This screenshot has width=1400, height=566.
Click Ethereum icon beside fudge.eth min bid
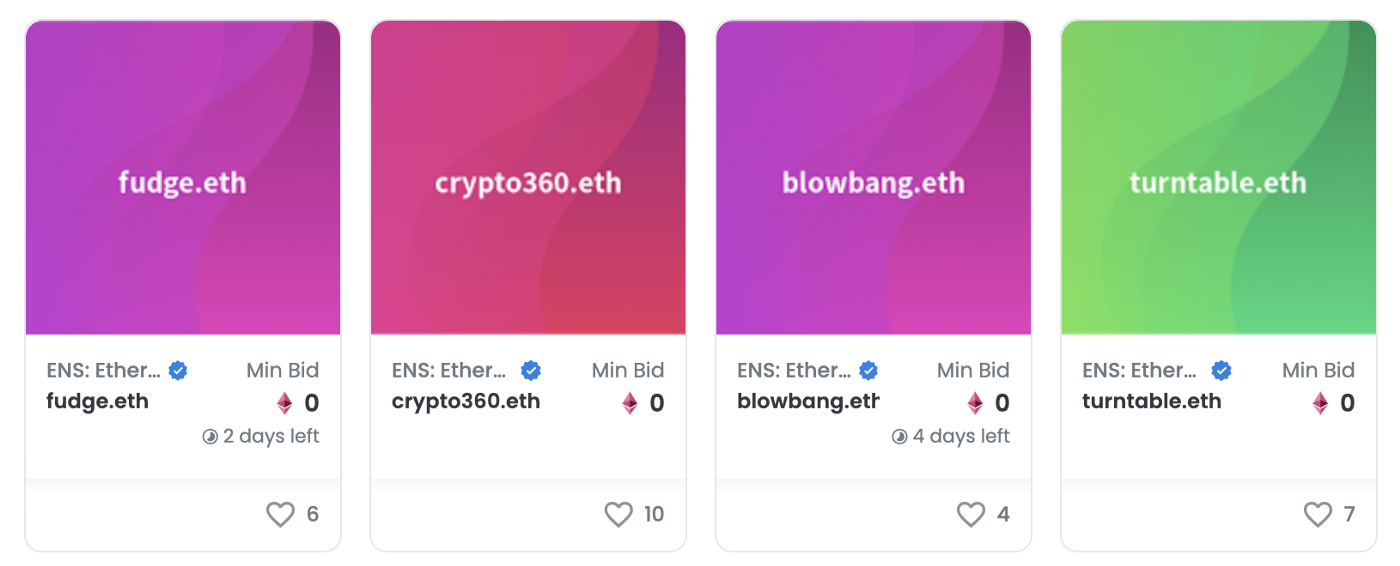click(x=285, y=403)
